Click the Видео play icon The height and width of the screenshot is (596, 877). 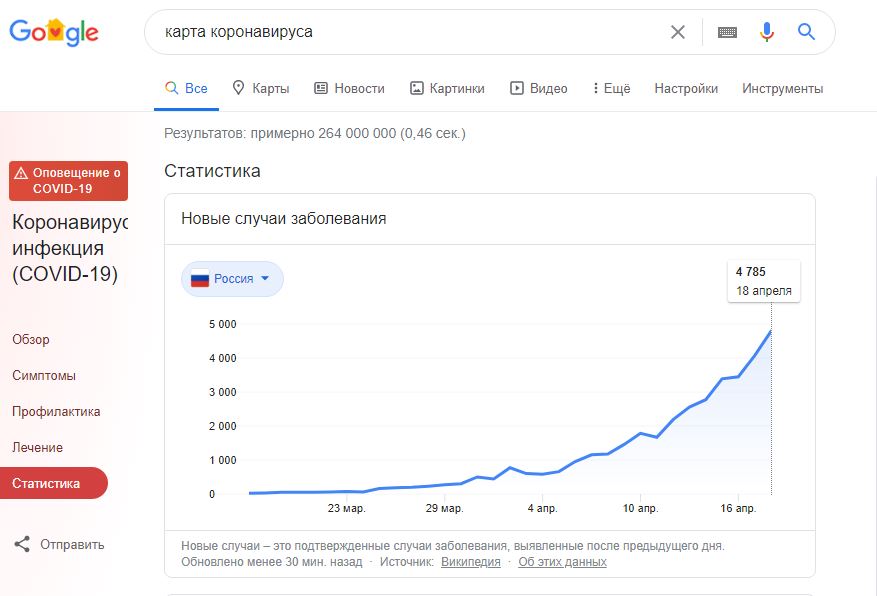(518, 88)
